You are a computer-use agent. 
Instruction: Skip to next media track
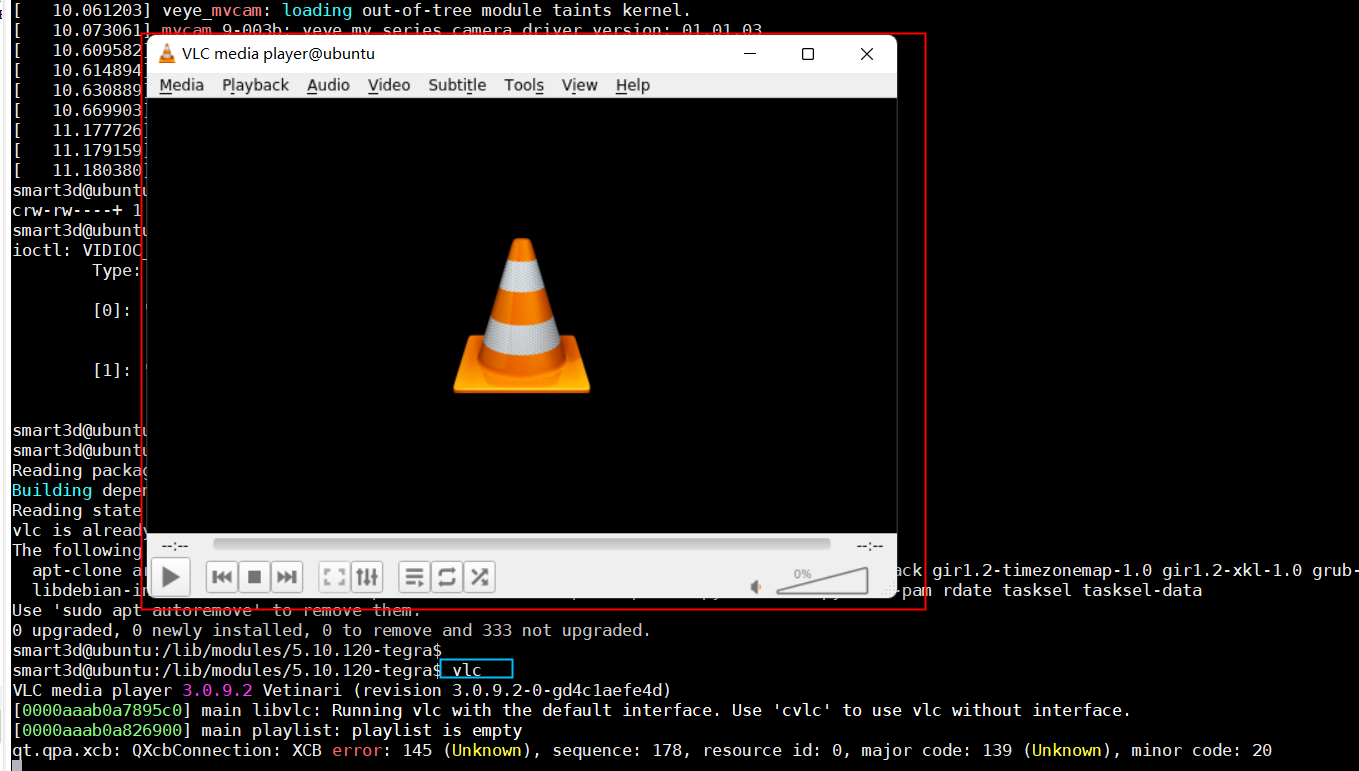pyautogui.click(x=287, y=577)
